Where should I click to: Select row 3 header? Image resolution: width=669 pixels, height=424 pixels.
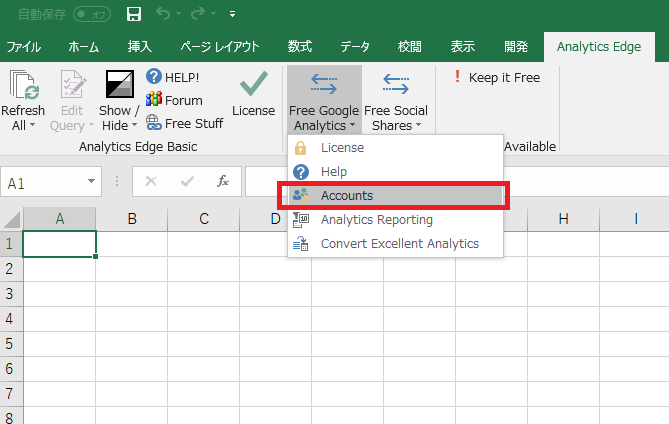pyautogui.click(x=11, y=294)
